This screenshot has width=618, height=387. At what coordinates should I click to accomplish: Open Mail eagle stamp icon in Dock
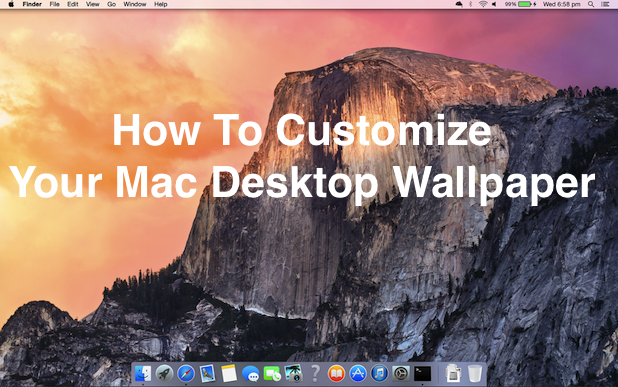(207, 373)
